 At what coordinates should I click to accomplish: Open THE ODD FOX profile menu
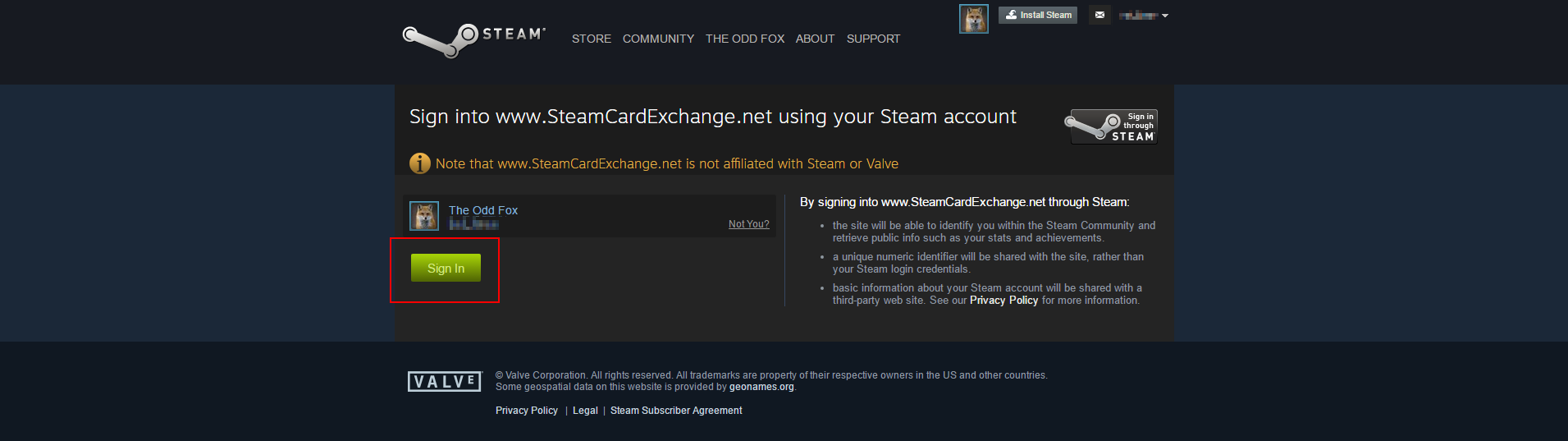pos(745,39)
